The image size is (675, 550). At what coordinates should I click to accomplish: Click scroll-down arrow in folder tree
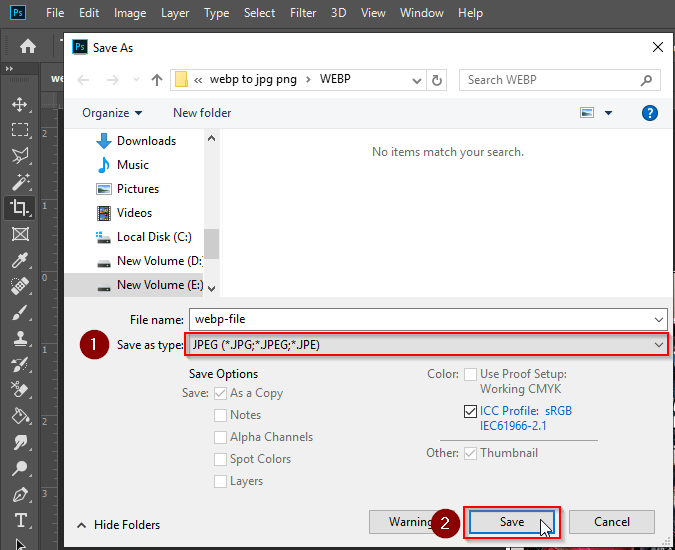click(x=211, y=288)
